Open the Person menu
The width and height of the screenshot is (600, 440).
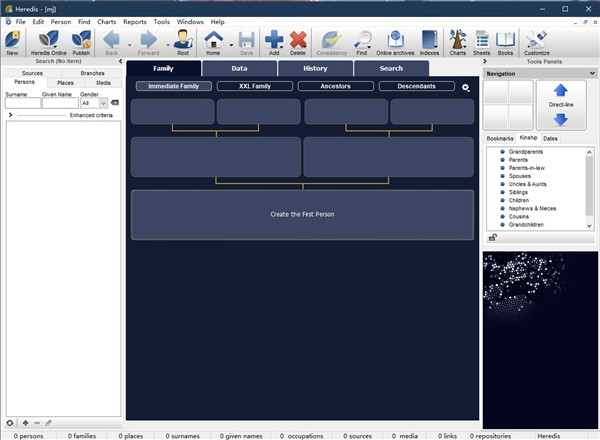(x=61, y=22)
